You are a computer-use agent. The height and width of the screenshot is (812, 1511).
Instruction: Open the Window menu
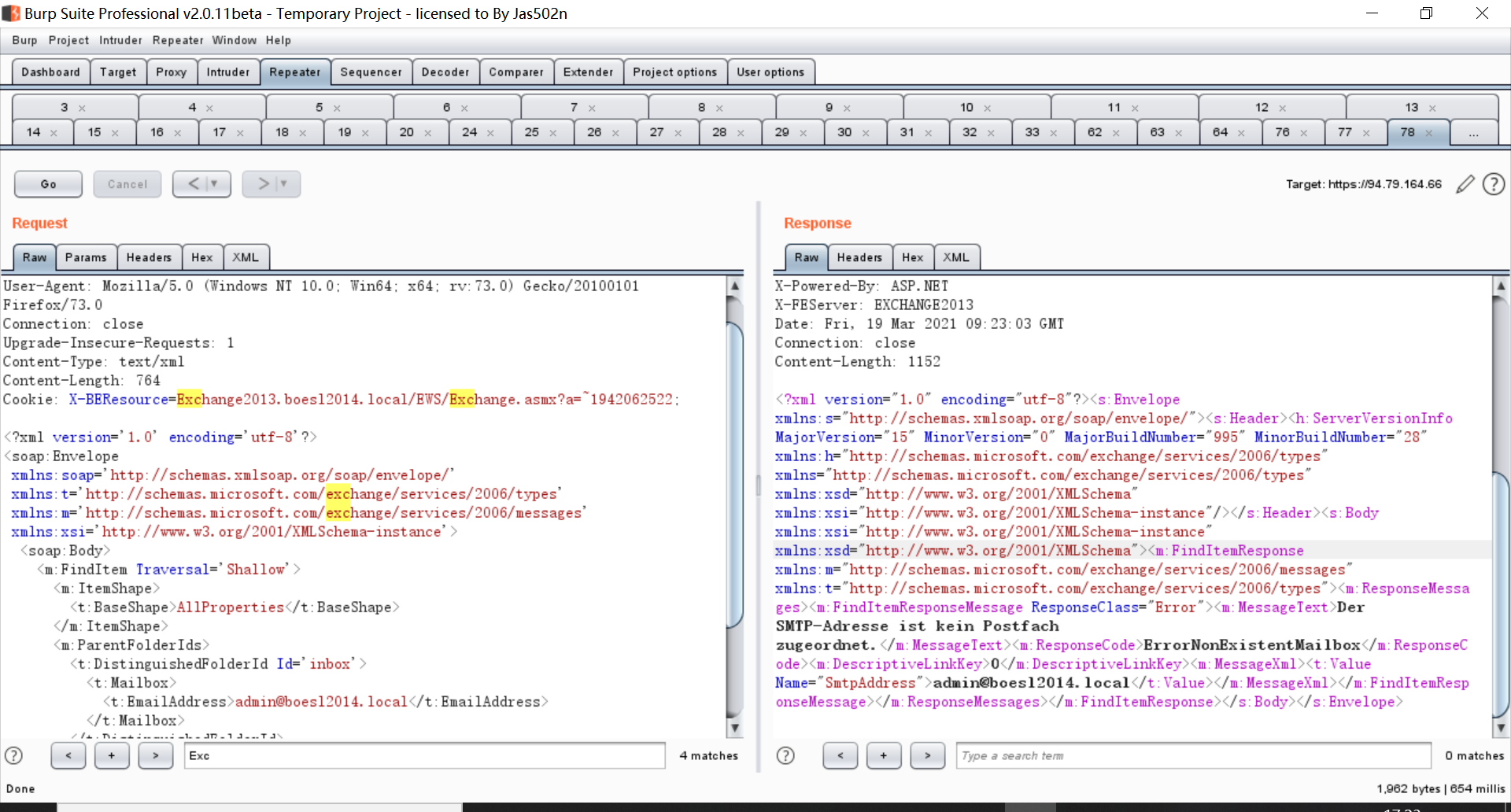(235, 40)
